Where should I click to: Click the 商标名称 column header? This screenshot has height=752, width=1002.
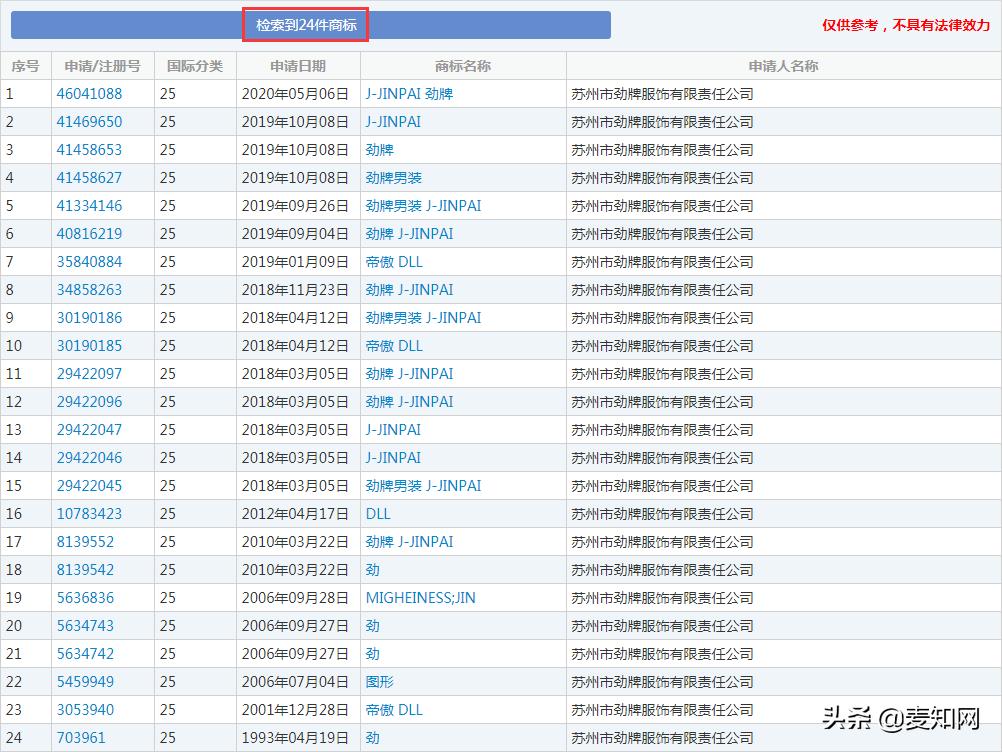463,66
